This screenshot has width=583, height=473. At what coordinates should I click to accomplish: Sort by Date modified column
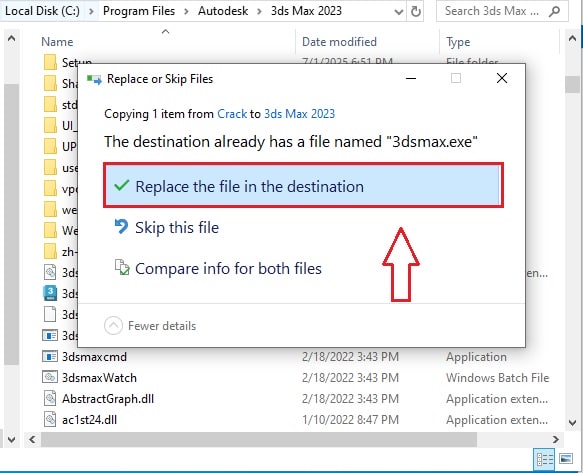coord(339,42)
